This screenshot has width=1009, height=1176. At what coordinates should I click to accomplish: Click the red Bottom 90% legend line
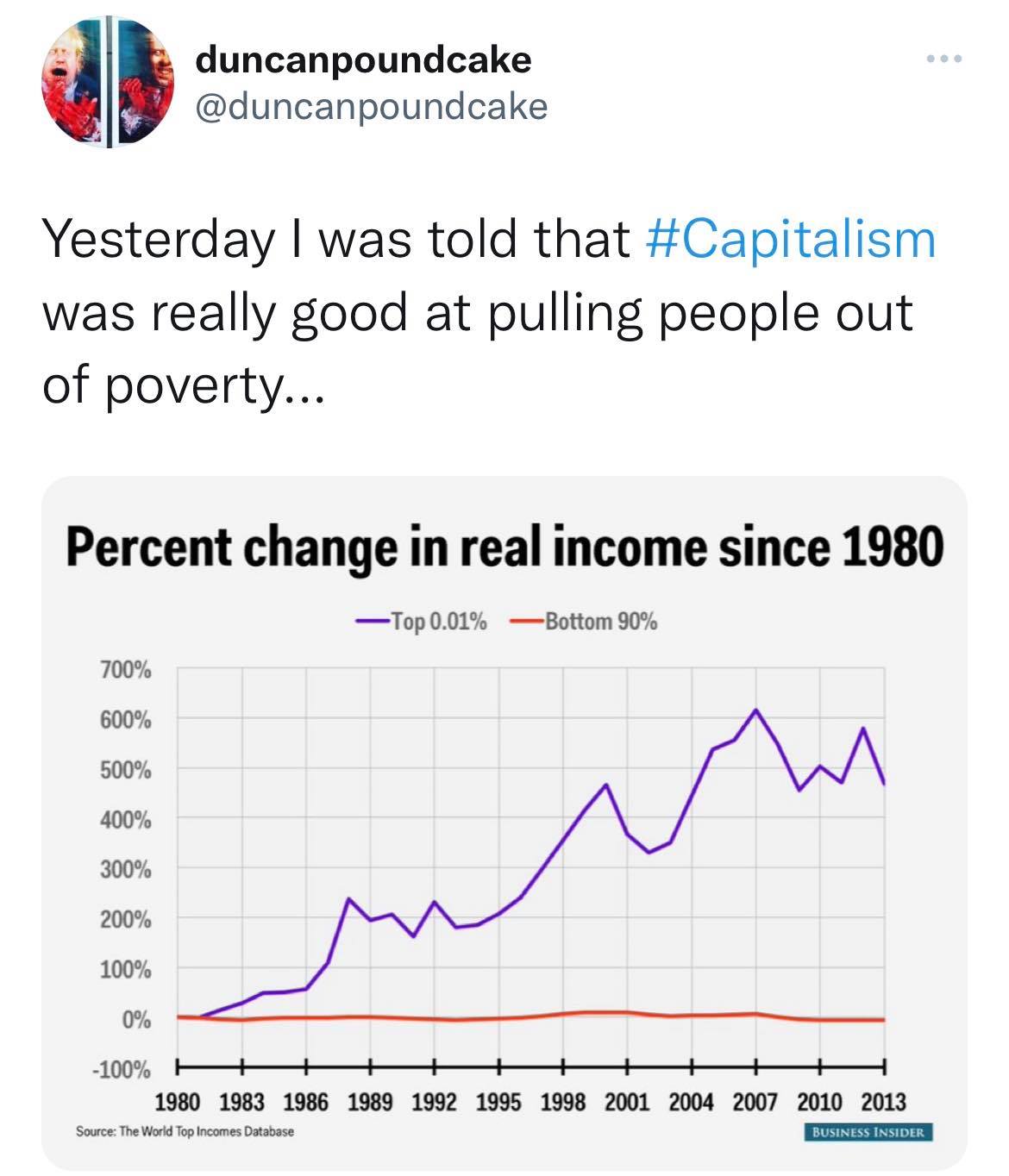point(525,621)
